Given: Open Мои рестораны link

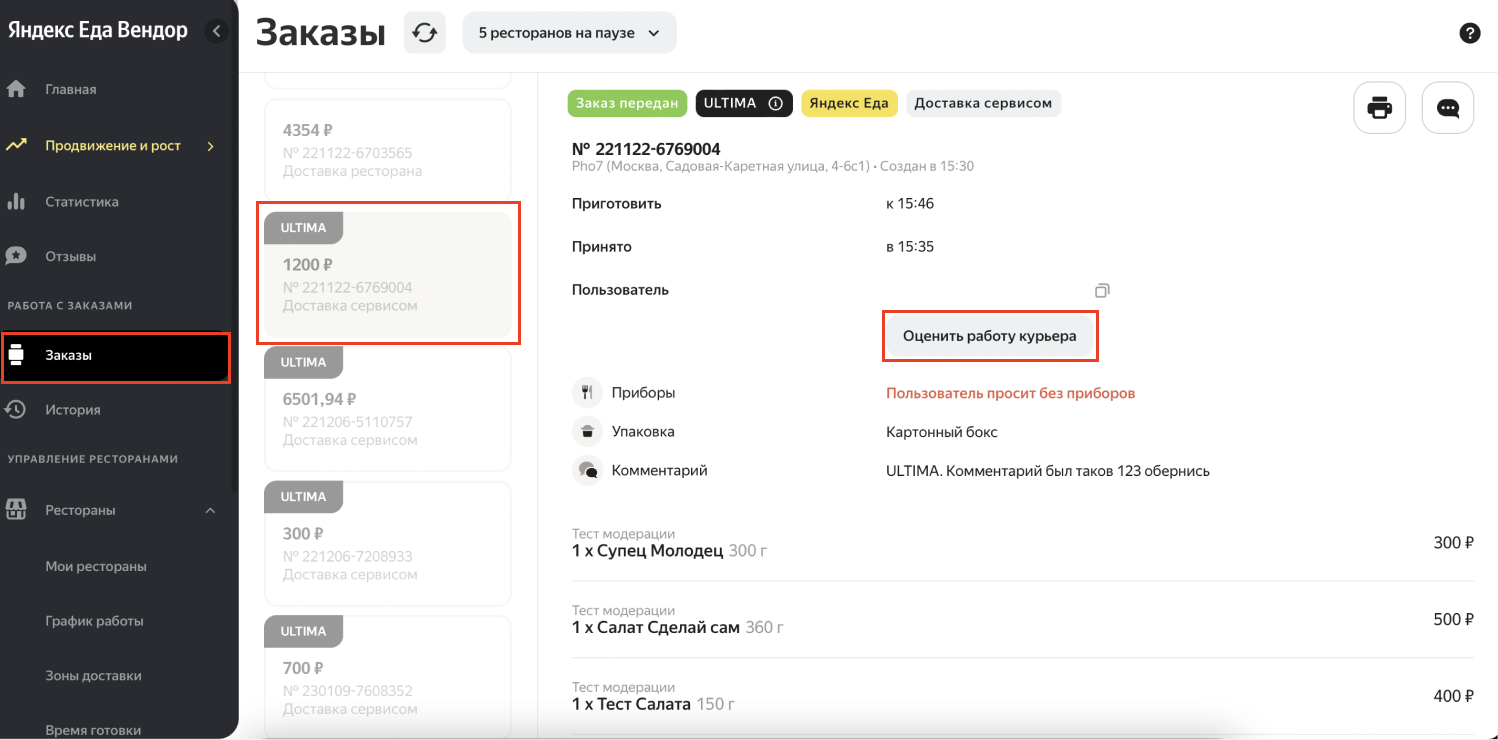Looking at the screenshot, I should coord(95,566).
